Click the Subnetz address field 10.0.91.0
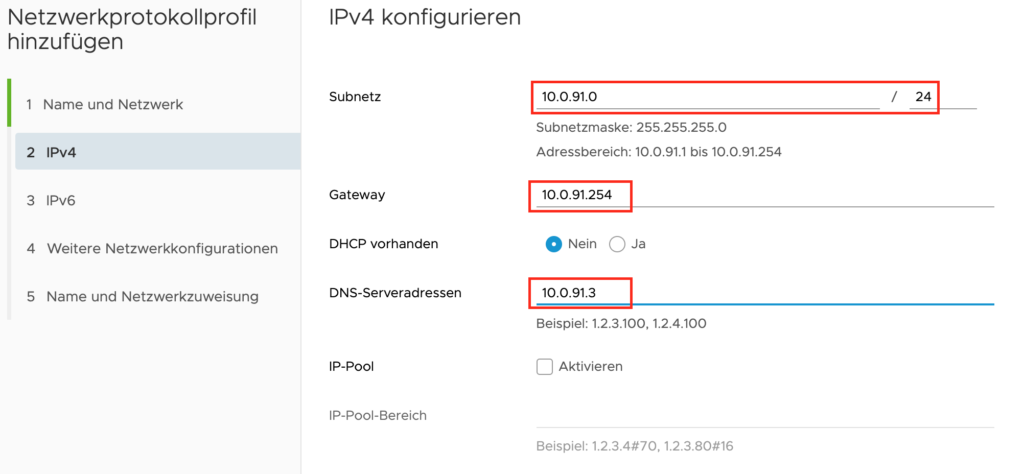Screen dimensions: 1024x474 tap(707, 97)
